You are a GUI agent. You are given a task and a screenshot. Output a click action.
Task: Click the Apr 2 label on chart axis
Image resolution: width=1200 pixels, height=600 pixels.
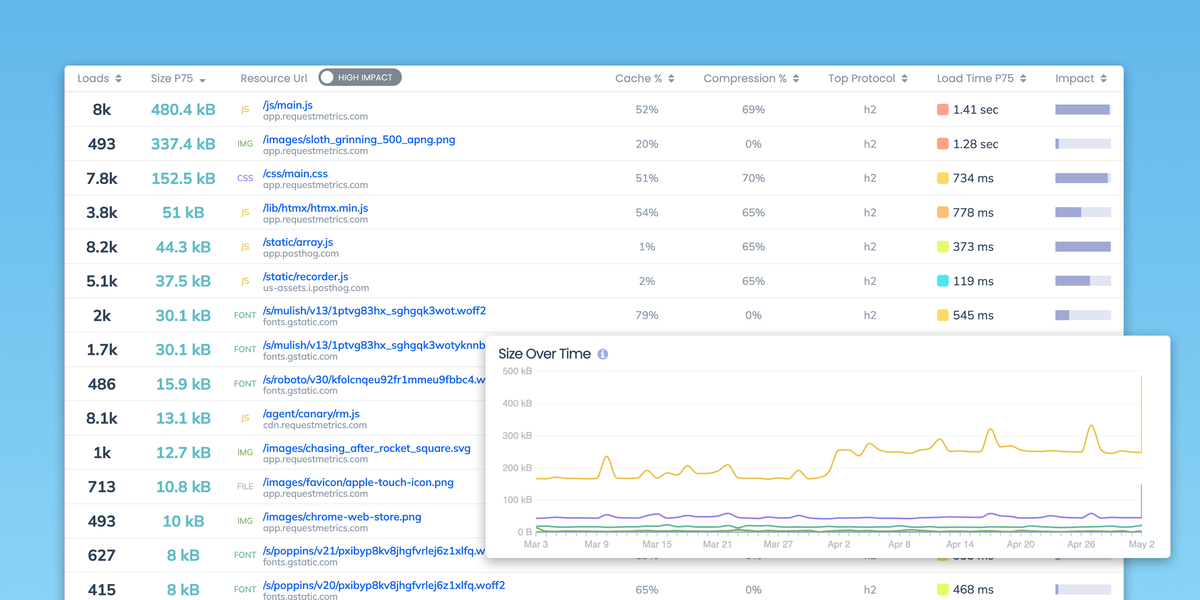pos(838,545)
